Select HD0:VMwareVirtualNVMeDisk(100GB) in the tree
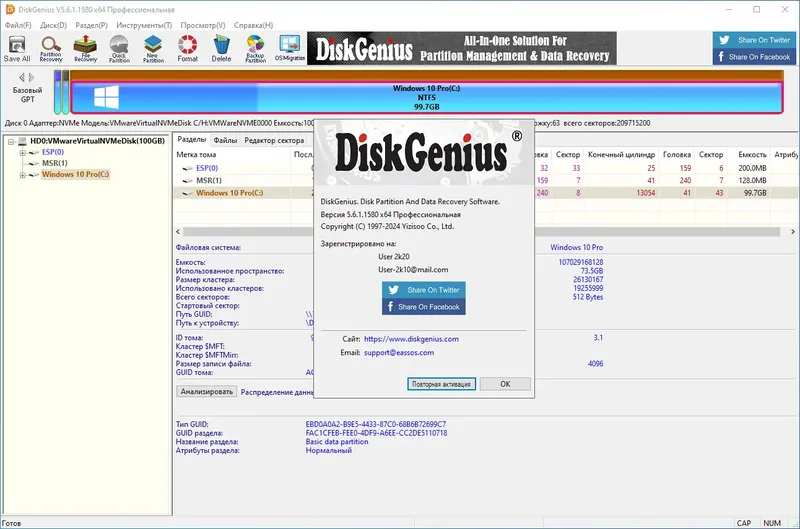800x529 pixels. click(97, 141)
